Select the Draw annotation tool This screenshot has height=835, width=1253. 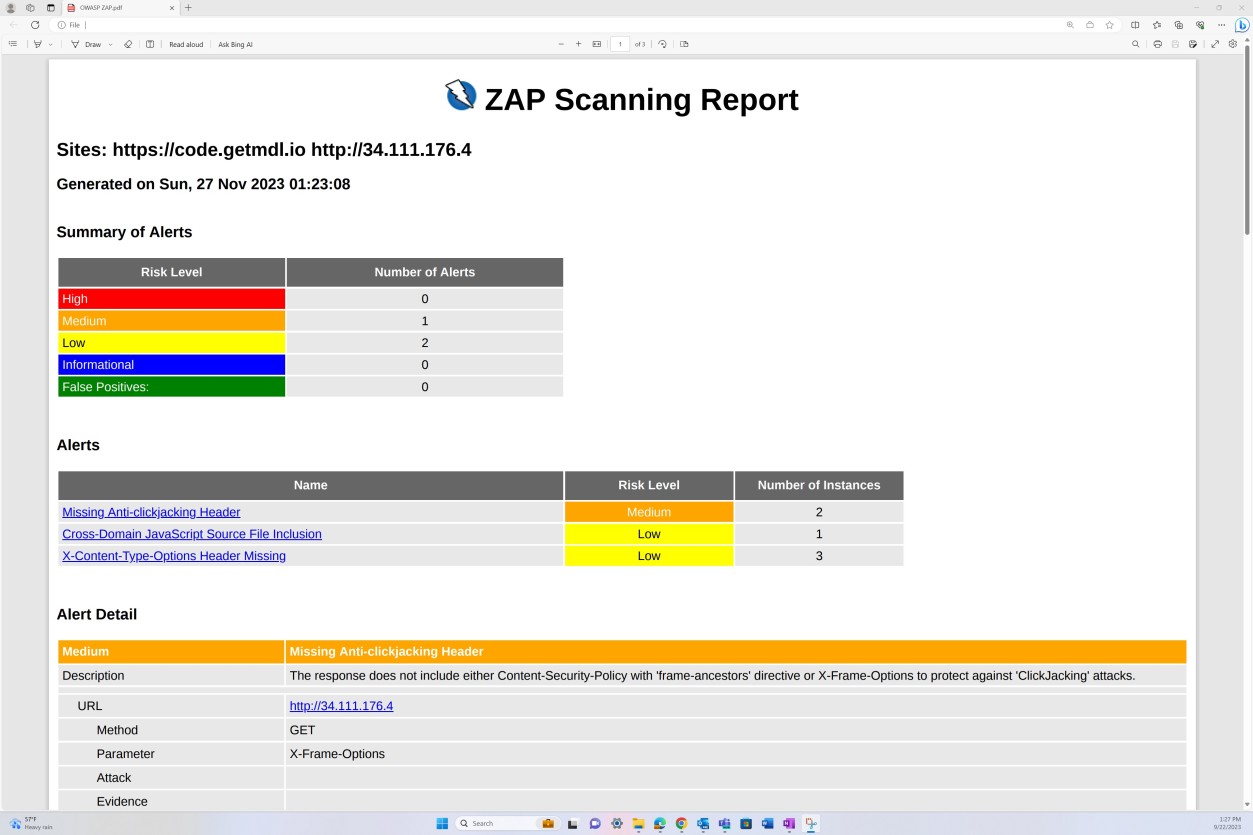click(90, 43)
